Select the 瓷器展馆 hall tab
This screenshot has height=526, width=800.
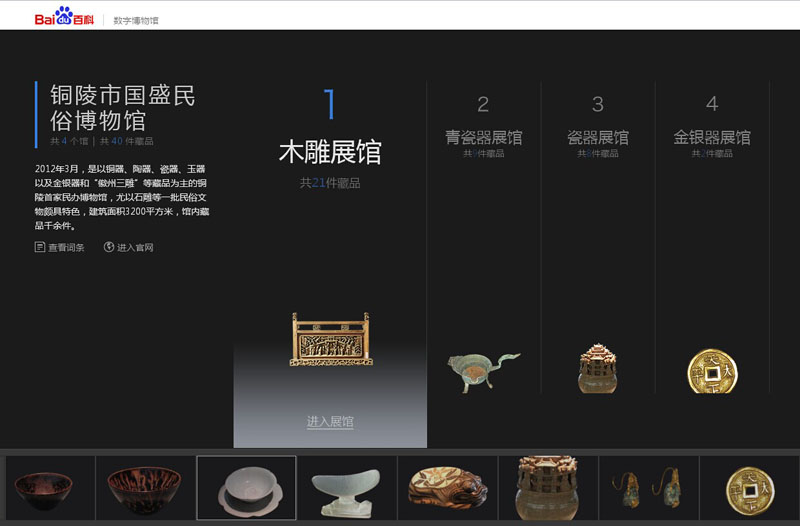[x=598, y=137]
